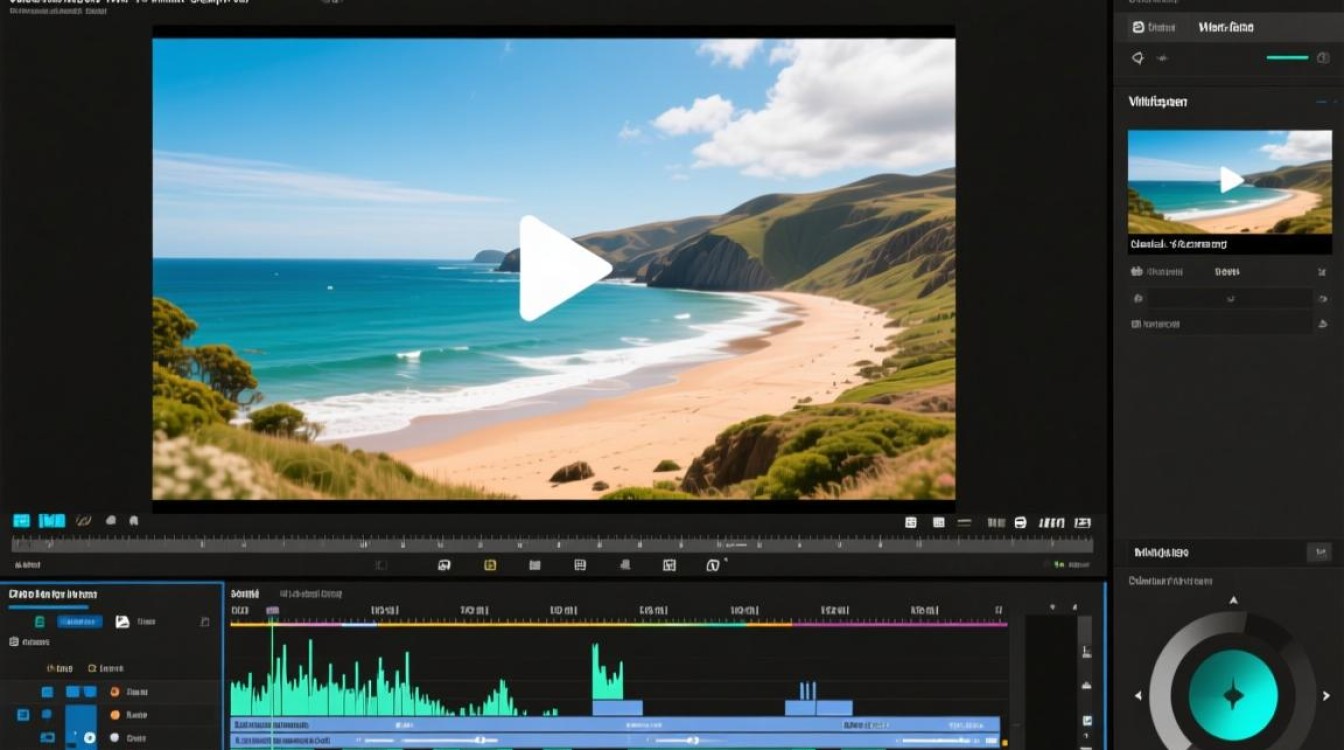Click the large play button on the video preview
The width and height of the screenshot is (1344, 750).
564,268
